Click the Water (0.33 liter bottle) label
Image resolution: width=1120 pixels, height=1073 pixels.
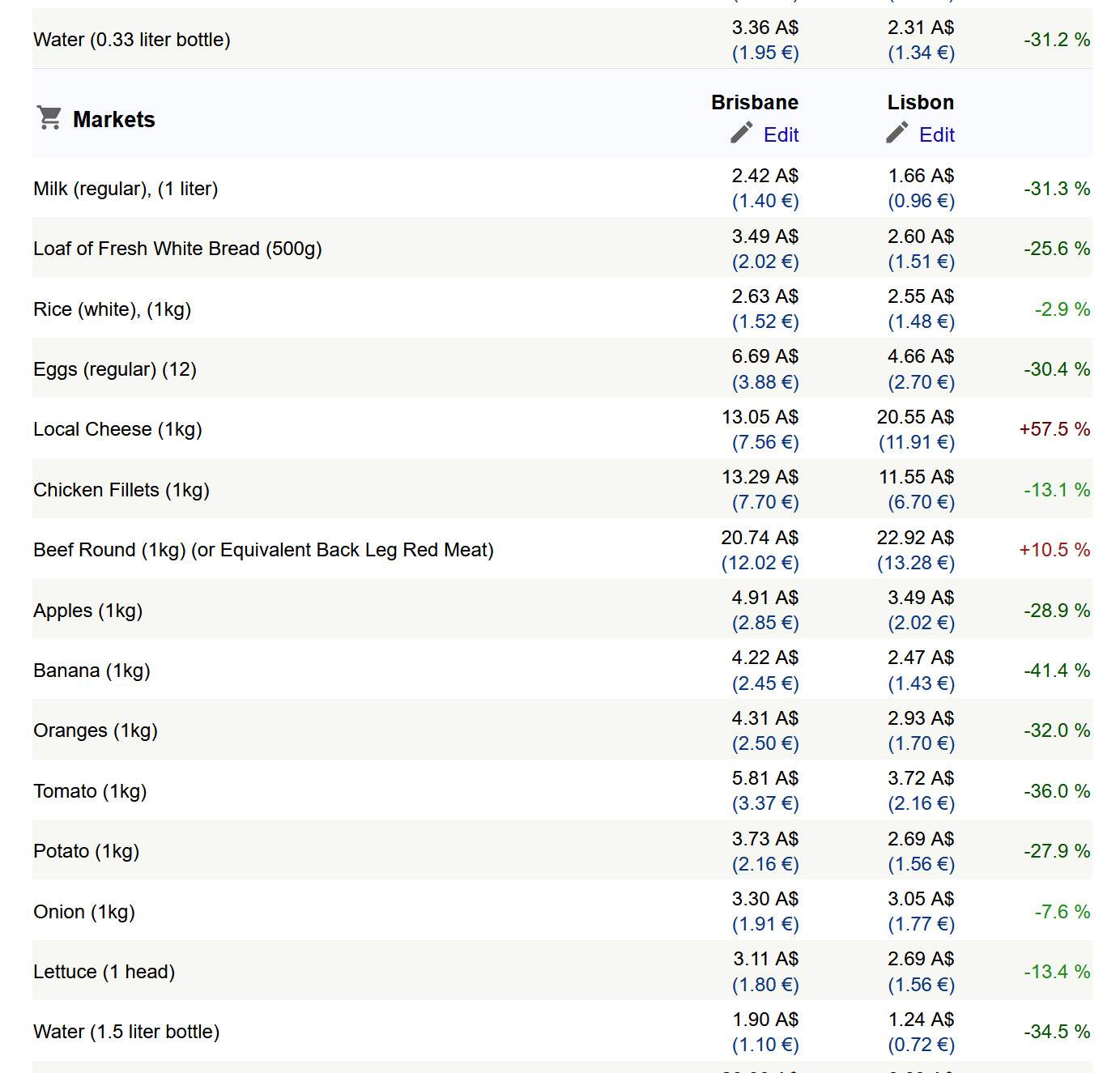[x=132, y=40]
